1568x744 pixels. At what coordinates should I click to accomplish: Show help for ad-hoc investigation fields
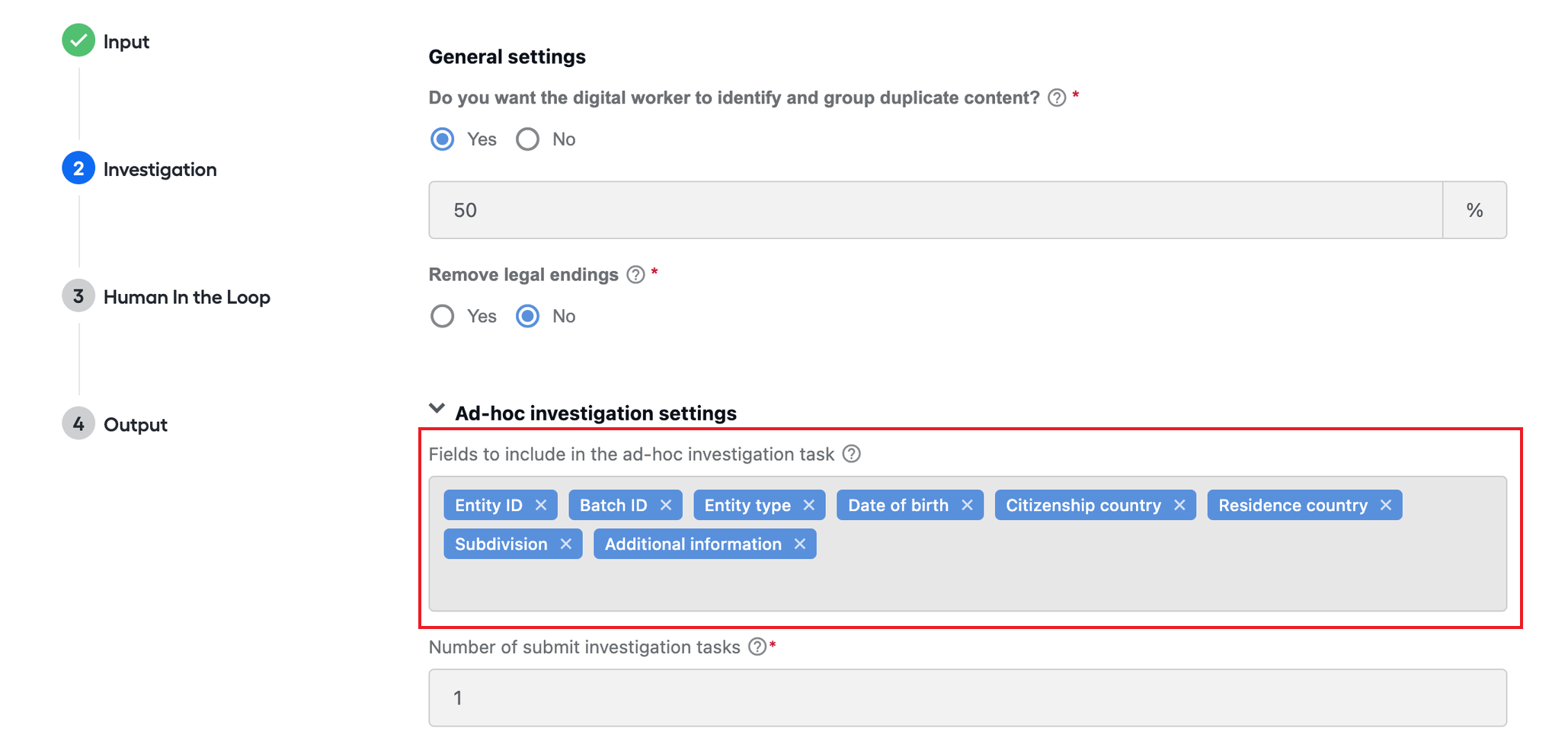click(852, 454)
